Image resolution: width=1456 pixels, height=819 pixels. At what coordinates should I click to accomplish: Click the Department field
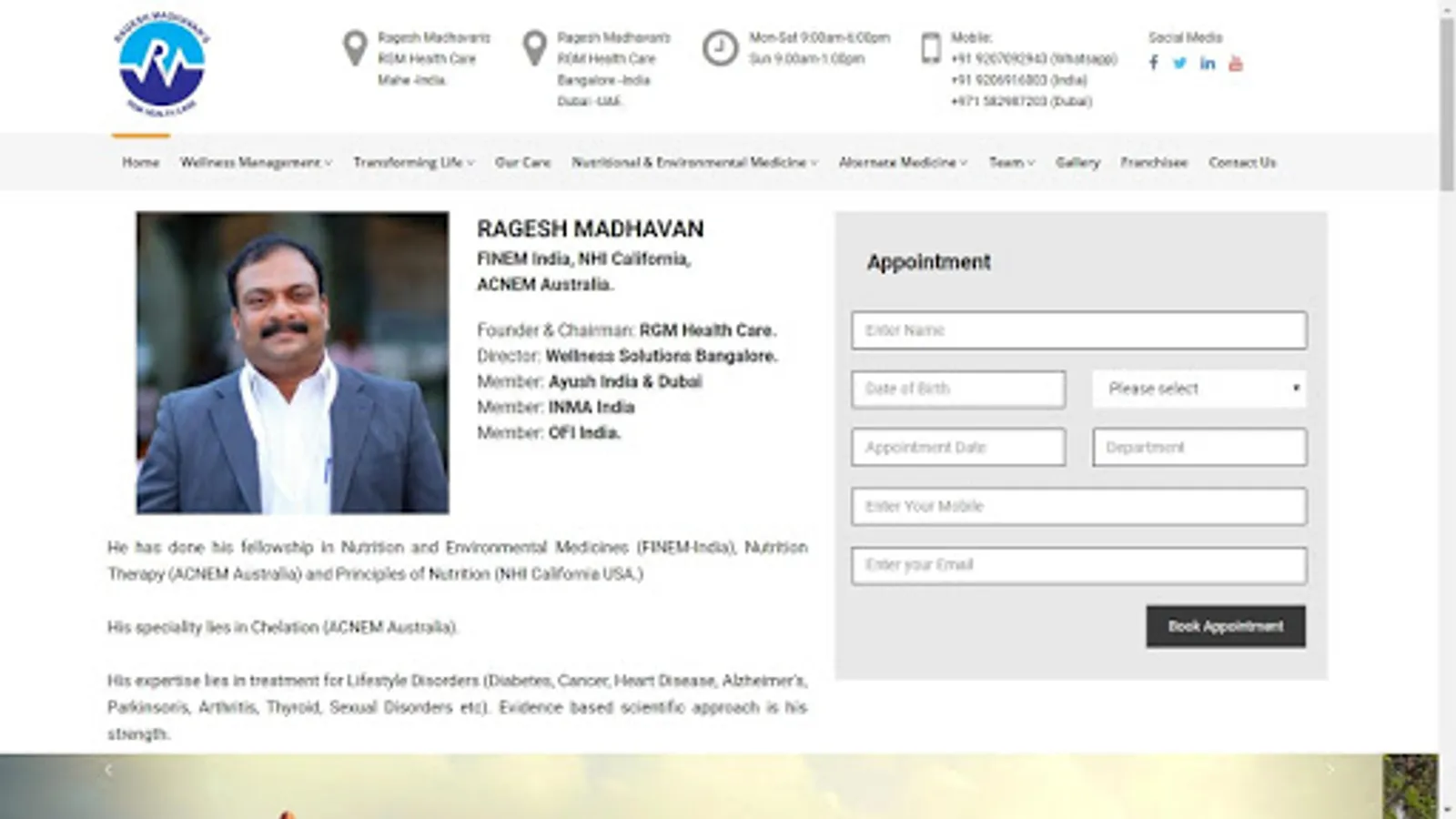pyautogui.click(x=1199, y=447)
